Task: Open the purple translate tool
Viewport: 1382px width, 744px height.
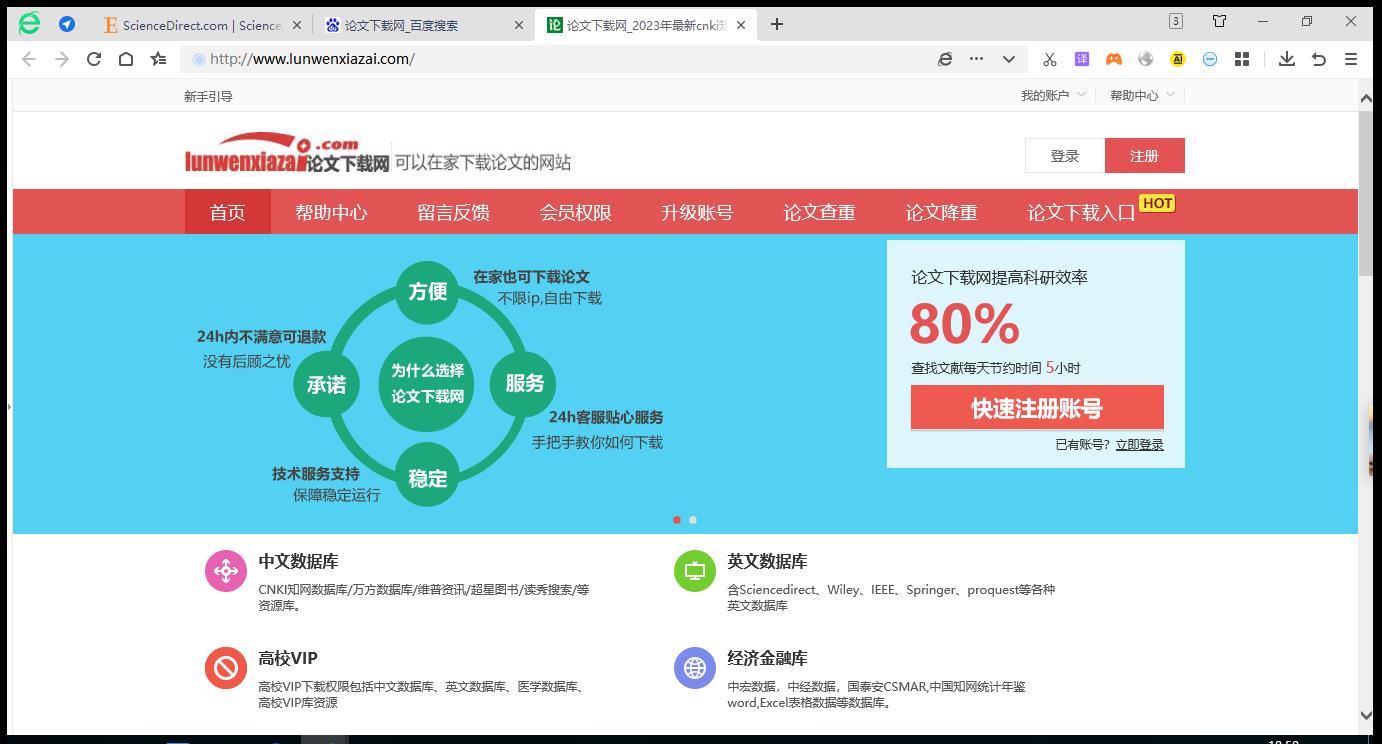Action: [x=1082, y=59]
